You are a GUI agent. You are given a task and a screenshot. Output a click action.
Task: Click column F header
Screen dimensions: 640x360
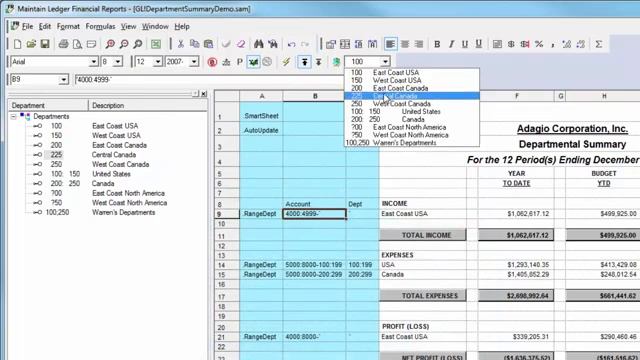coord(516,96)
